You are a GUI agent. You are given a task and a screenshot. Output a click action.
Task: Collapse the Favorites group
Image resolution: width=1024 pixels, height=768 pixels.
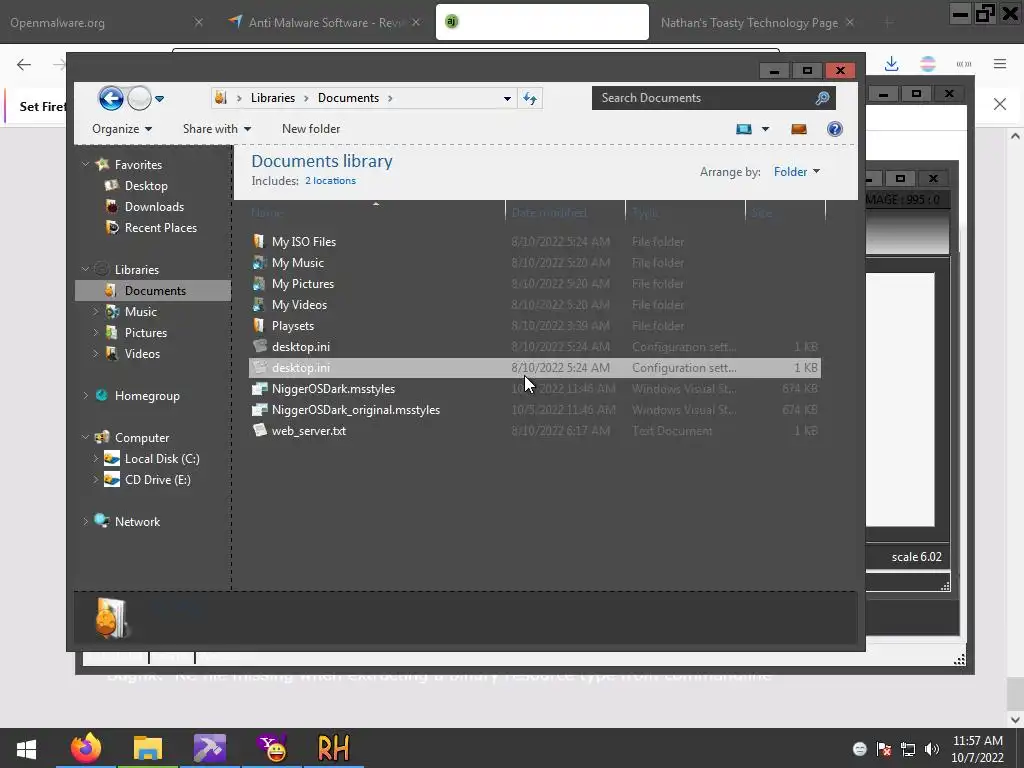[86, 165]
